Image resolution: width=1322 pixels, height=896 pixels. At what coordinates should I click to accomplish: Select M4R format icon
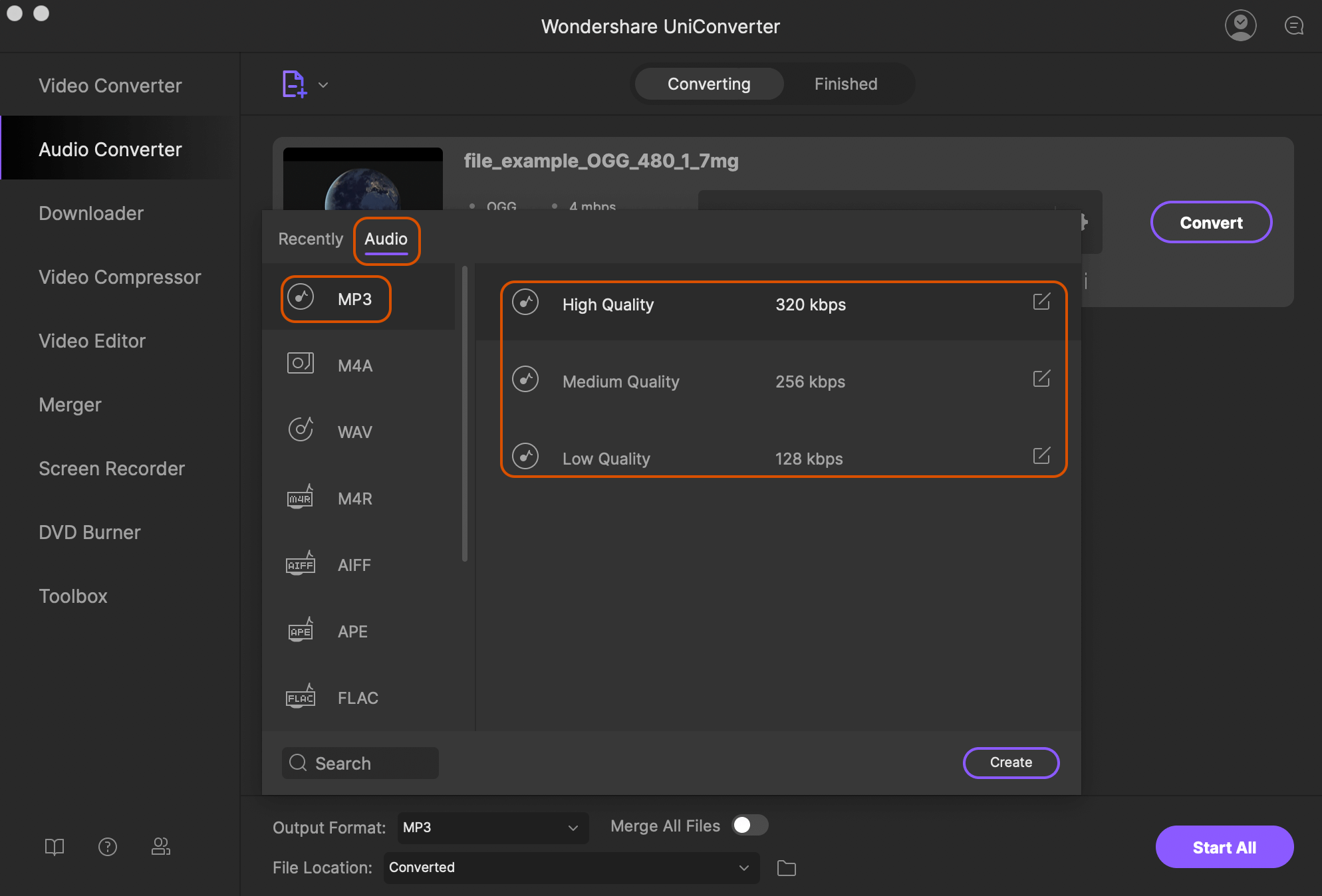point(300,498)
